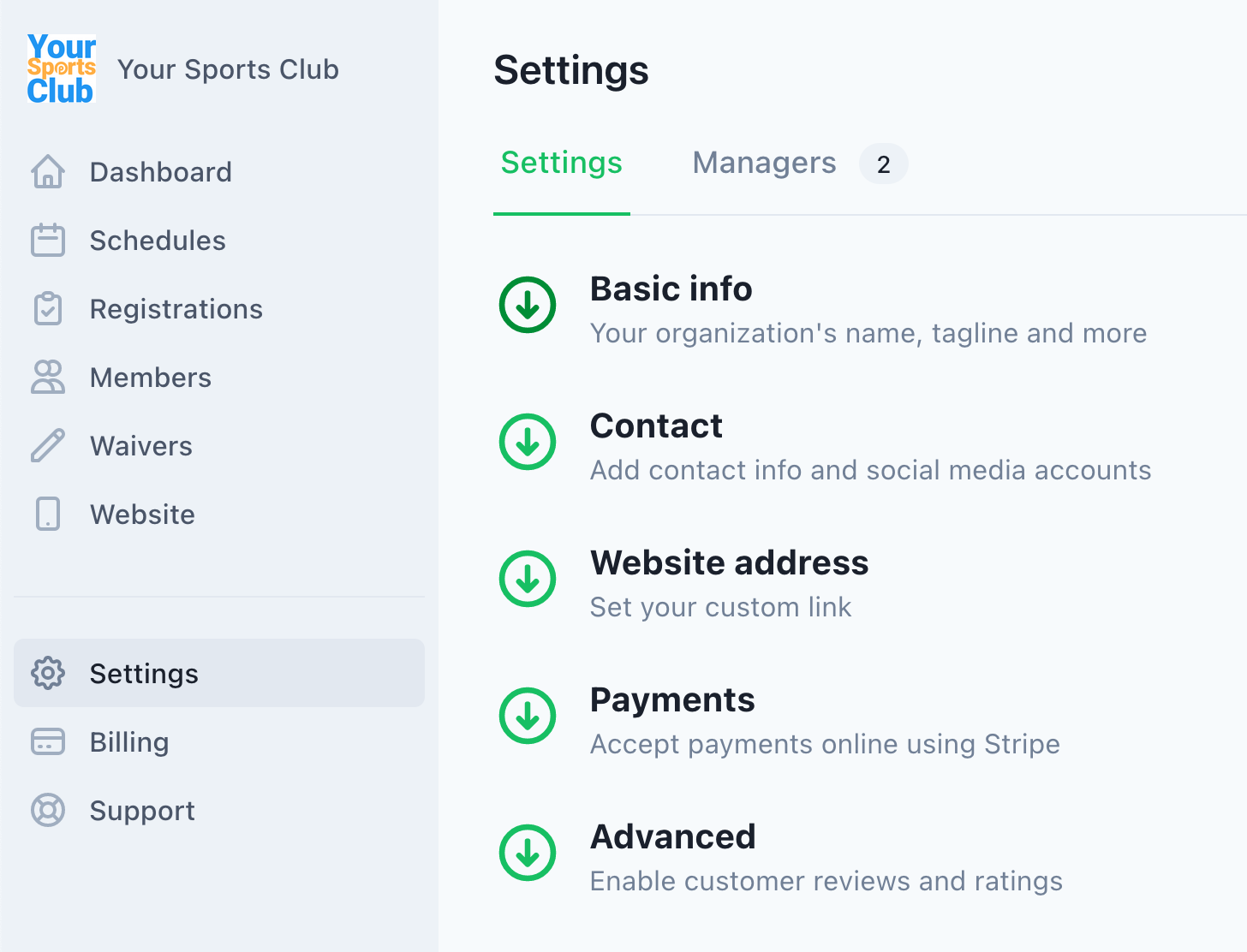Open Schedules from the sidebar
The height and width of the screenshot is (952, 1247).
(x=158, y=240)
